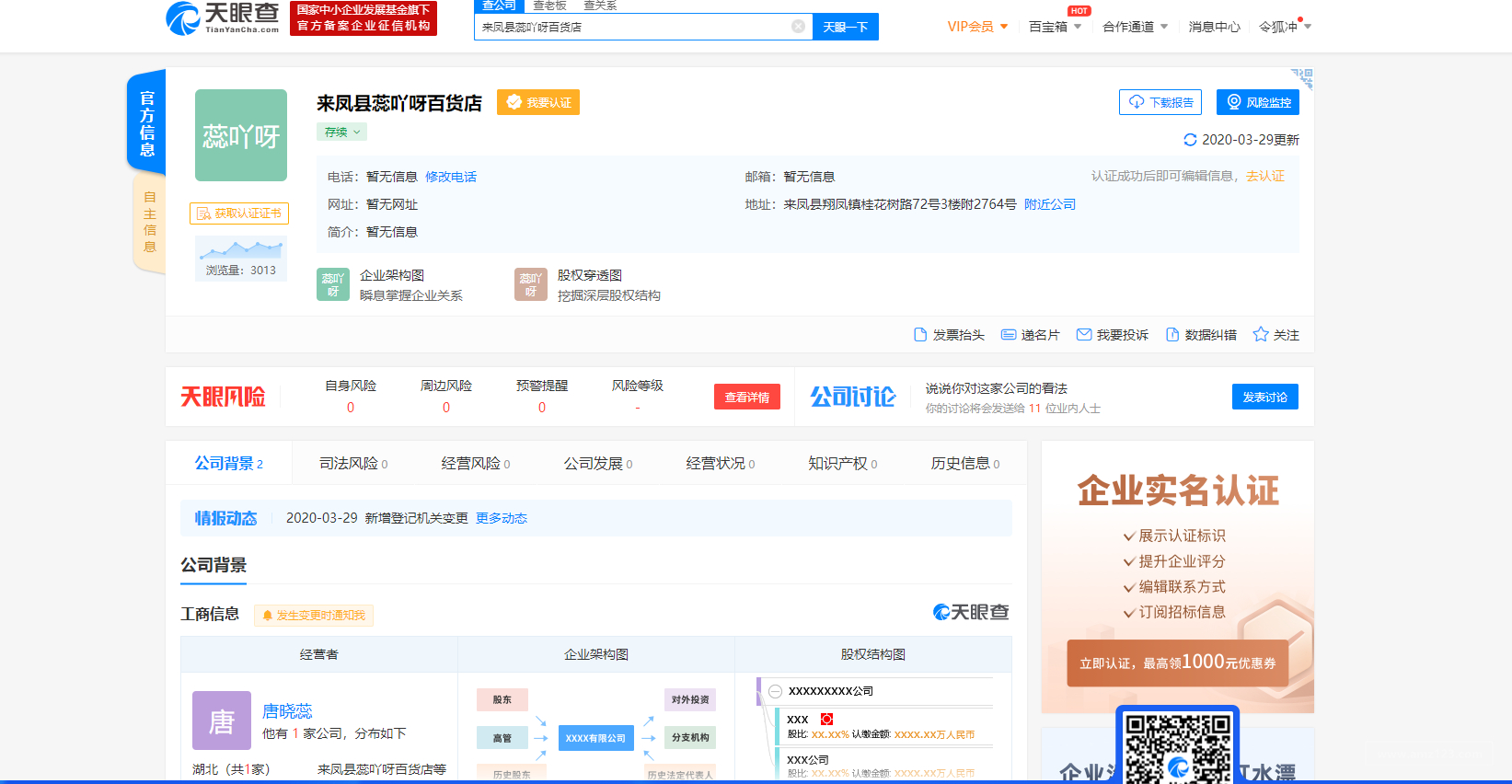Screen dimensions: 1512x784
Task: Select the 知识产权 tab
Action: pyautogui.click(x=842, y=464)
